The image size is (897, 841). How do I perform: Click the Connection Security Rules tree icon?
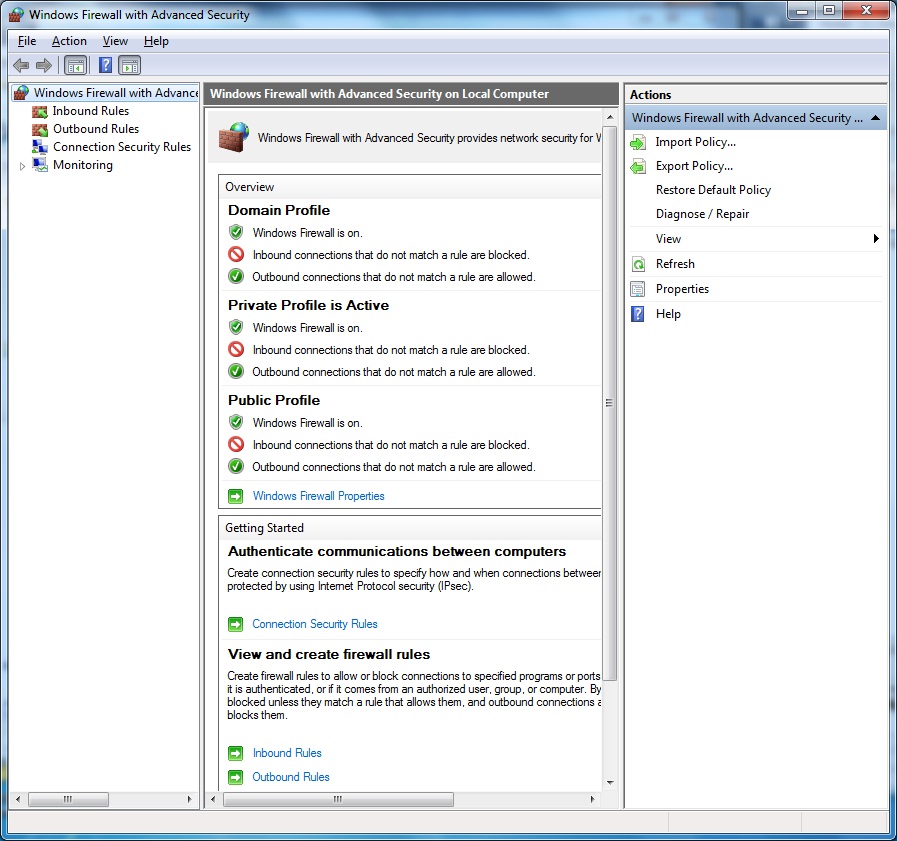coord(40,147)
